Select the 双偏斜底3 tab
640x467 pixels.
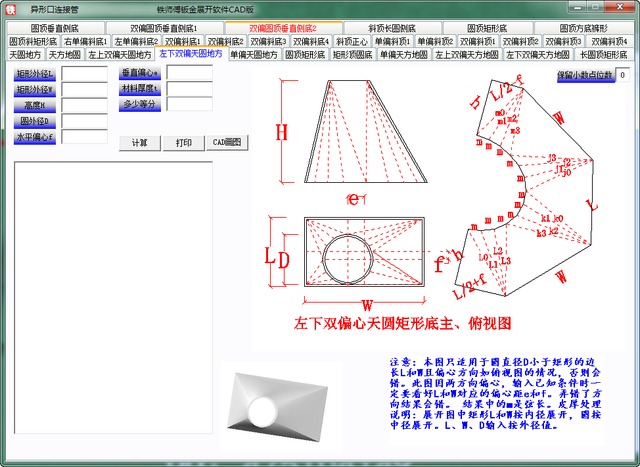[268, 42]
